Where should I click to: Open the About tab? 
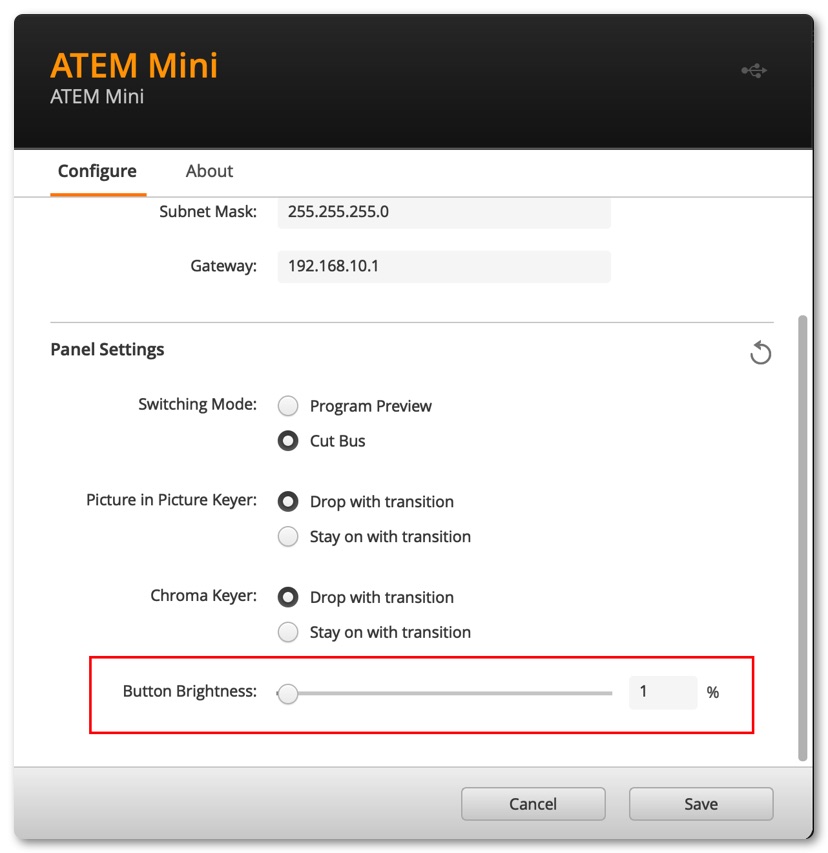click(x=209, y=171)
